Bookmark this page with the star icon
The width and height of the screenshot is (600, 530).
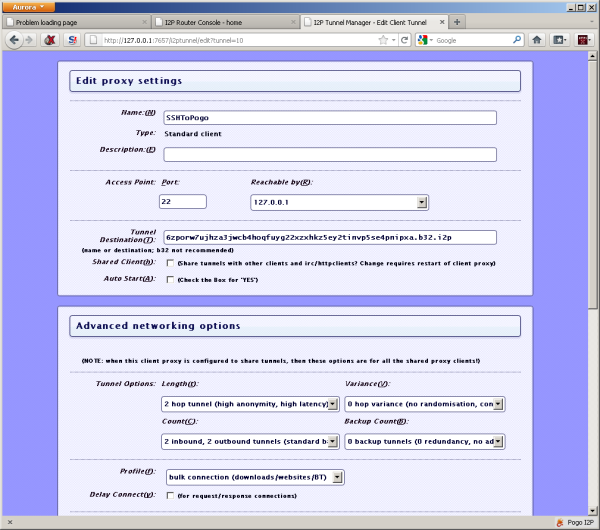383,40
